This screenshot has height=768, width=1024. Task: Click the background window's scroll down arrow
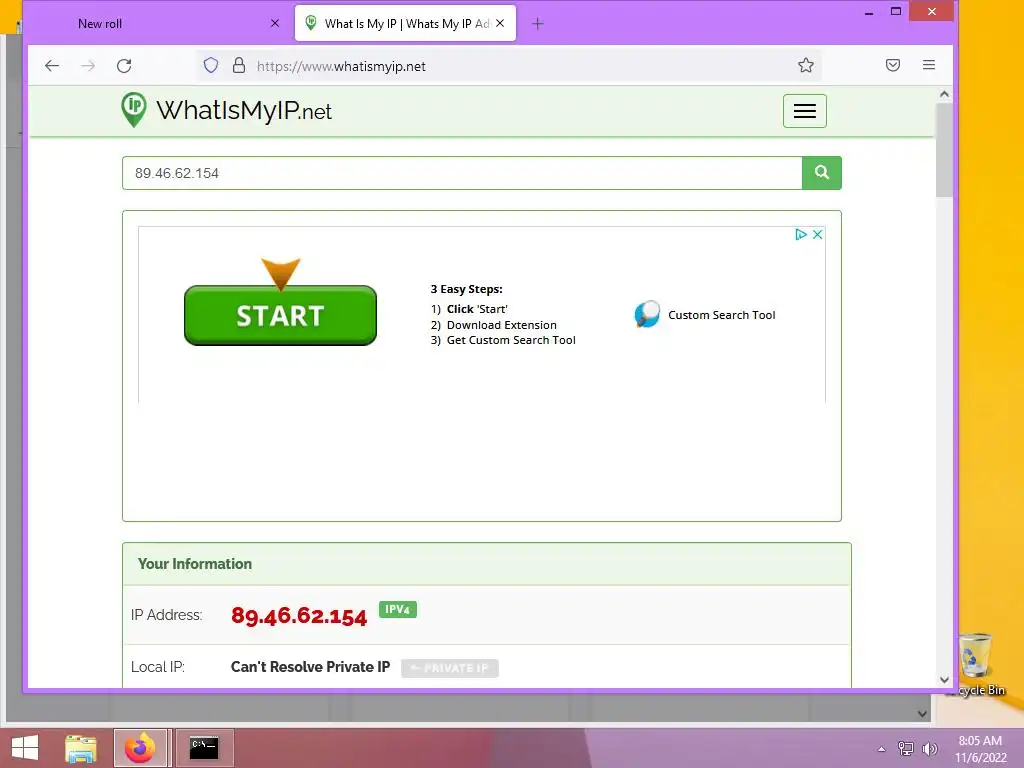pos(922,714)
